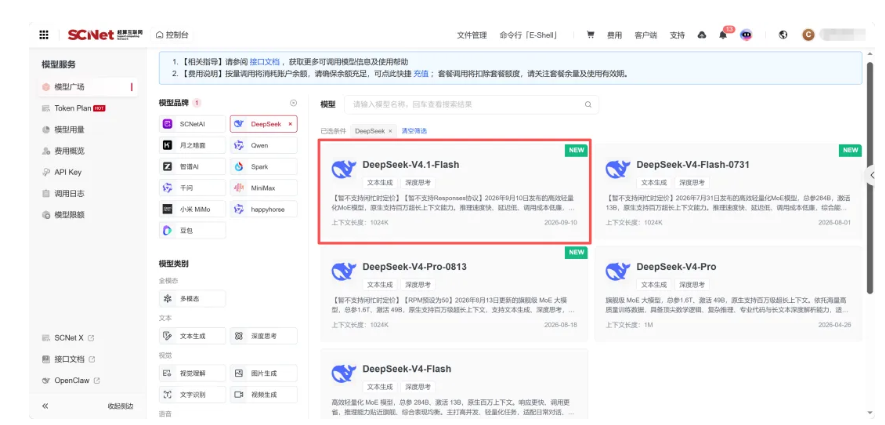Click the search magnifier icon

588,104
